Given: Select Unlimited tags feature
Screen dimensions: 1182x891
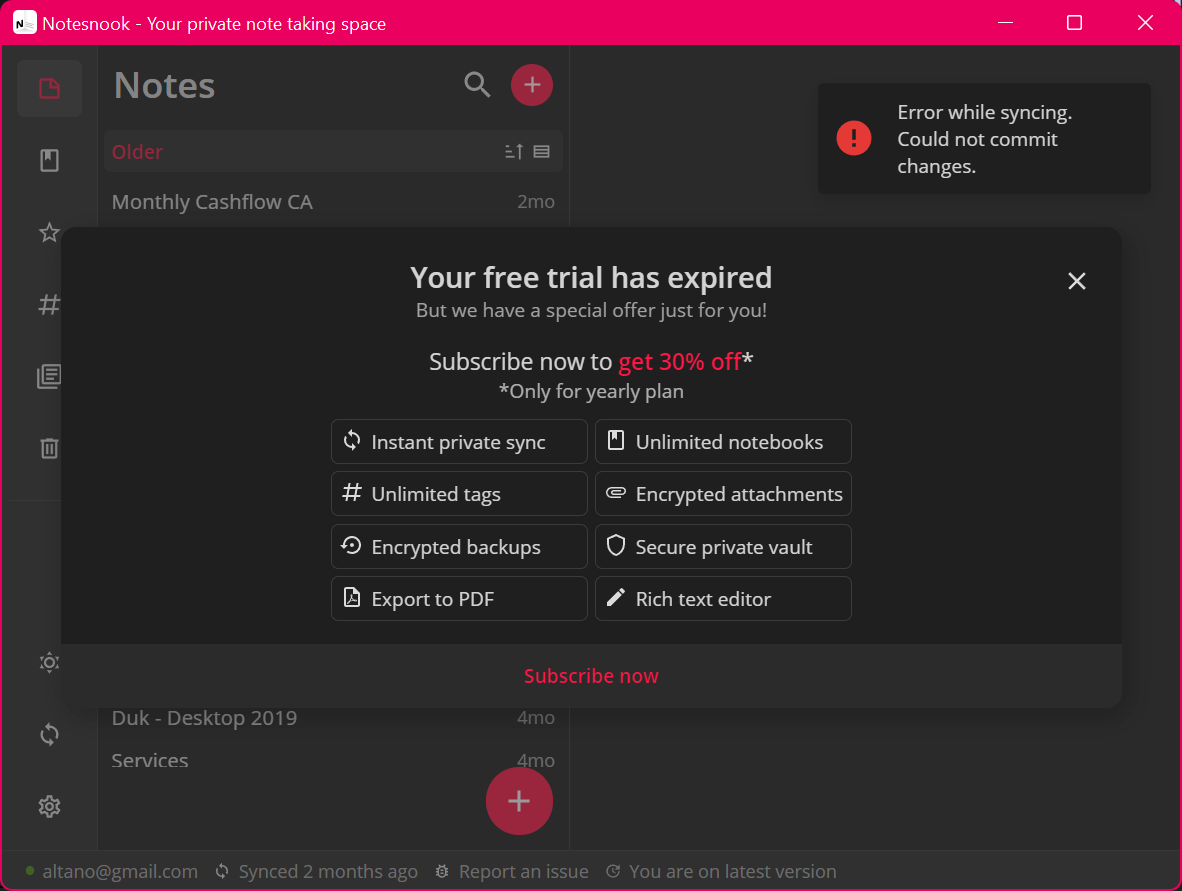Looking at the screenshot, I should click(x=459, y=494).
